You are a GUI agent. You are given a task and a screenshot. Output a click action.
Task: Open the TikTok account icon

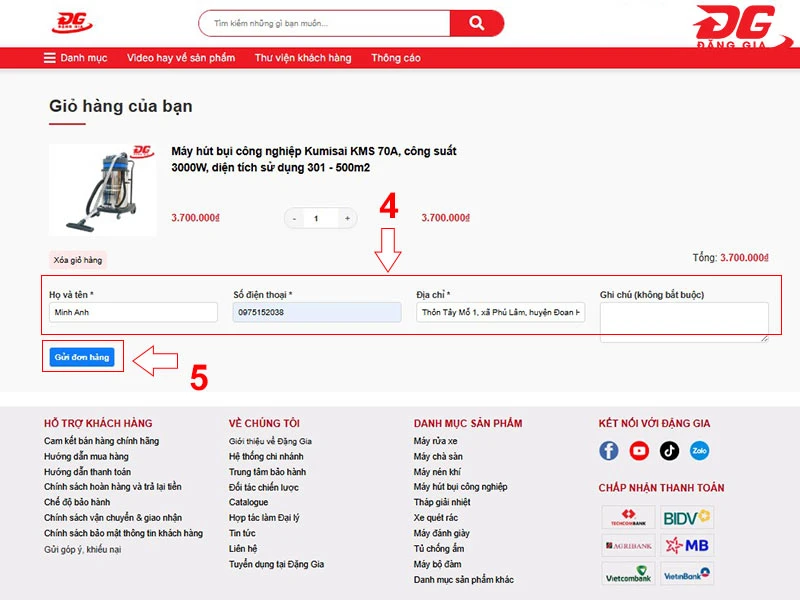668,451
